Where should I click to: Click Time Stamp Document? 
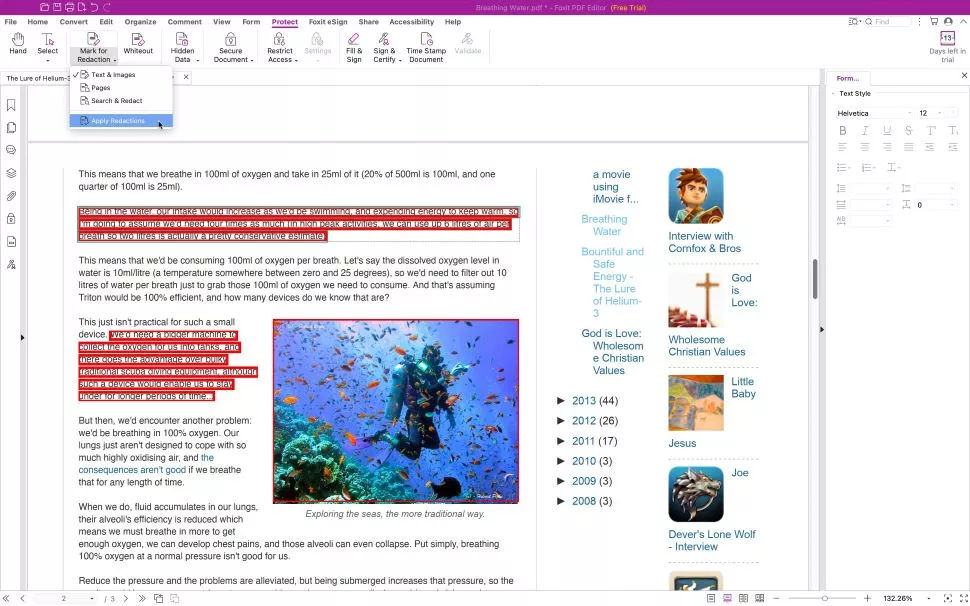pyautogui.click(x=426, y=48)
